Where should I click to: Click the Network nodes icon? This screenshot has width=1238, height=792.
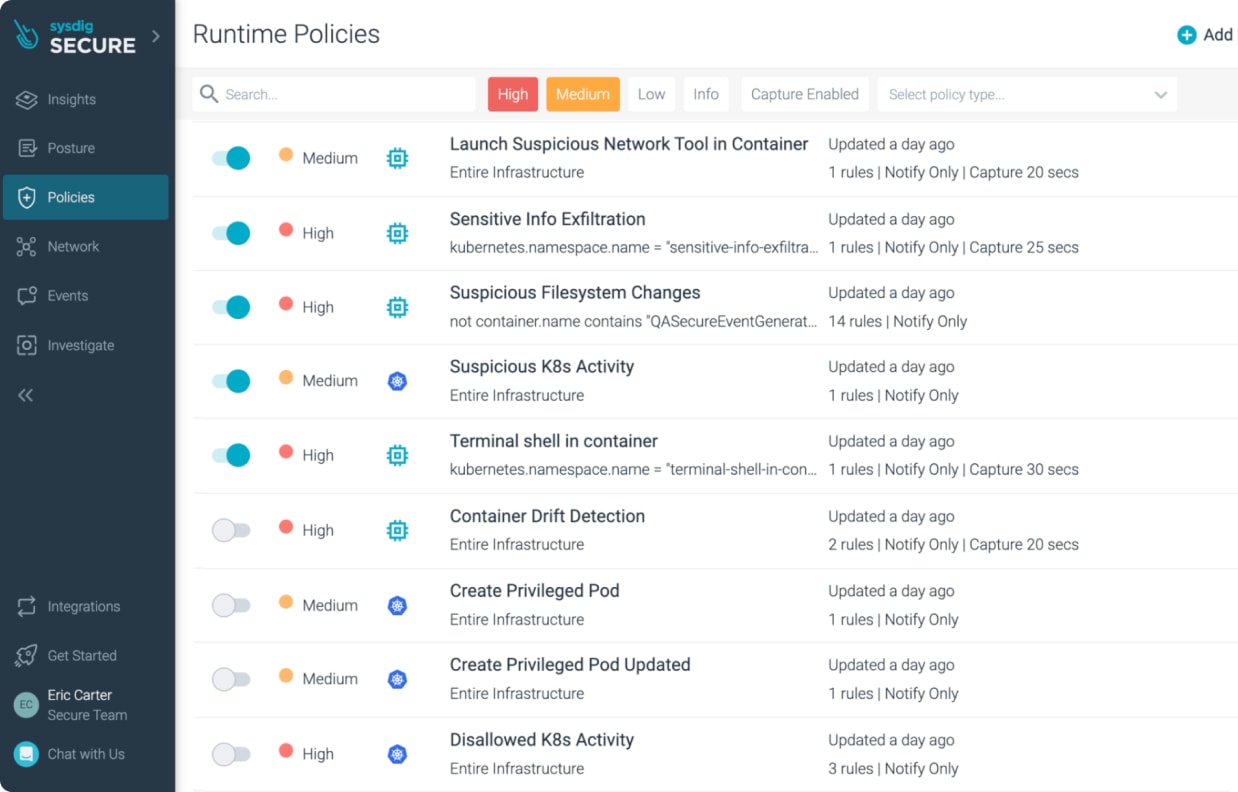coord(27,246)
